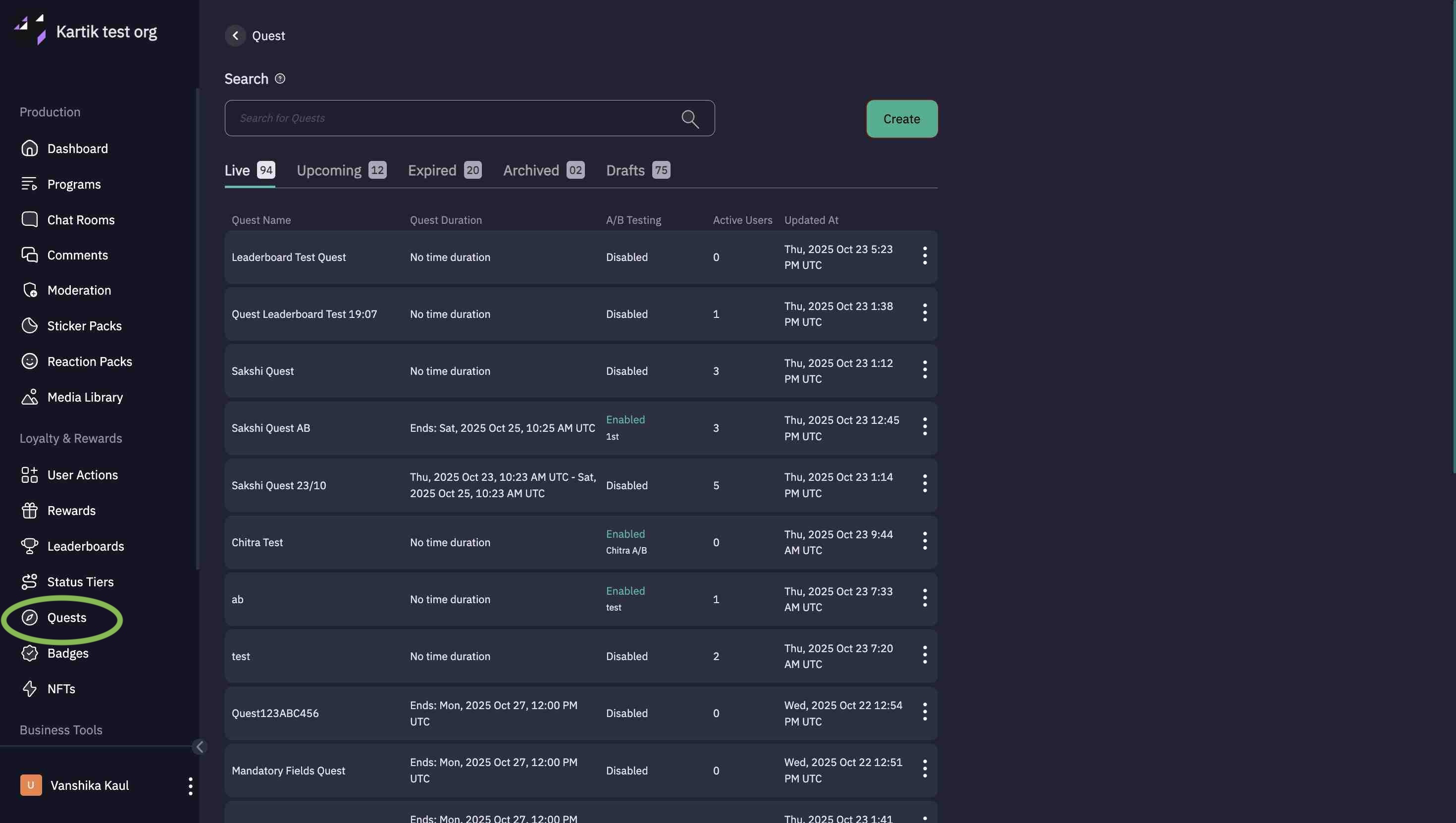
Task: Open Leaderboards trophy icon
Action: point(29,546)
